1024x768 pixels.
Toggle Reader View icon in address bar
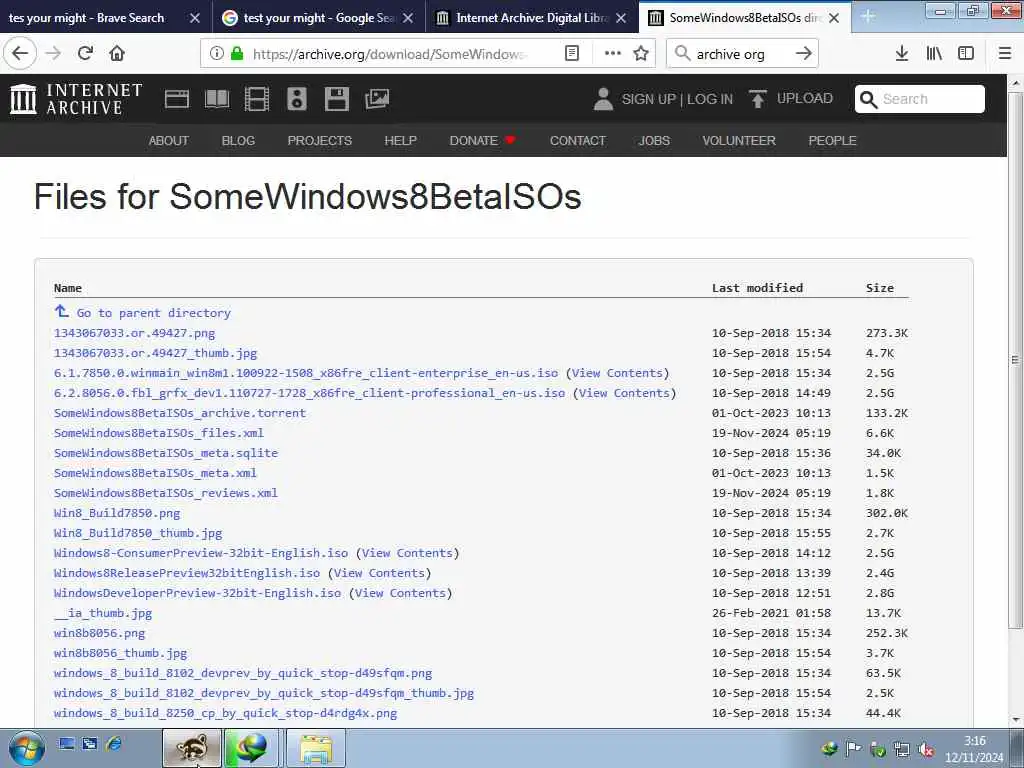[571, 53]
